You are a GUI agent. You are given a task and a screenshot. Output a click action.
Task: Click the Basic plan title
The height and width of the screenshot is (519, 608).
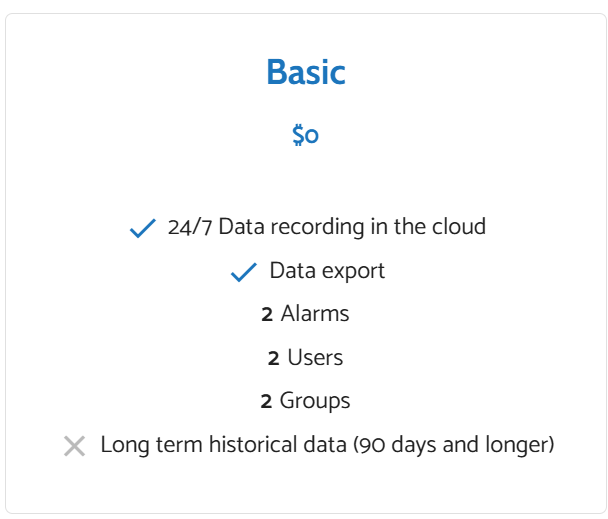pyautogui.click(x=305, y=73)
